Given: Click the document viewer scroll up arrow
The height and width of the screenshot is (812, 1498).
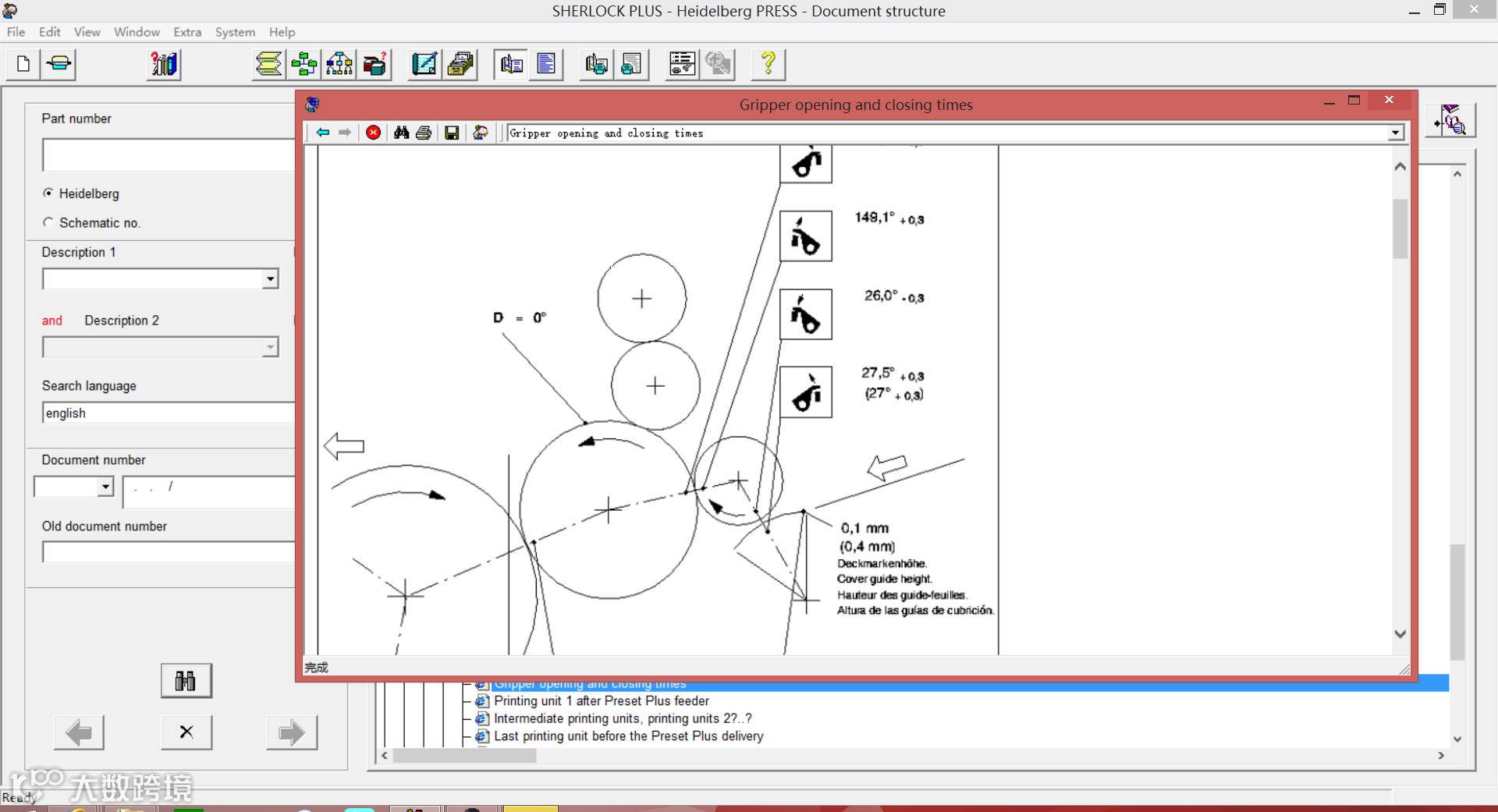Looking at the screenshot, I should [x=1400, y=166].
